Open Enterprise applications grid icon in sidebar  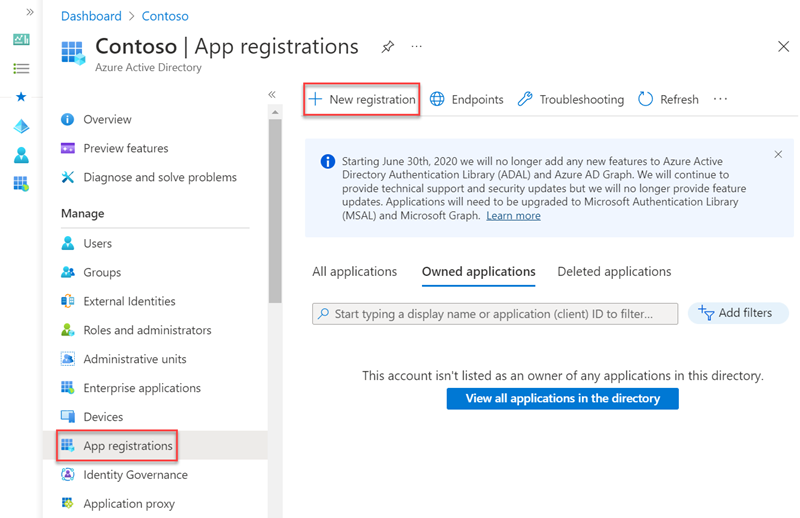(x=21, y=183)
